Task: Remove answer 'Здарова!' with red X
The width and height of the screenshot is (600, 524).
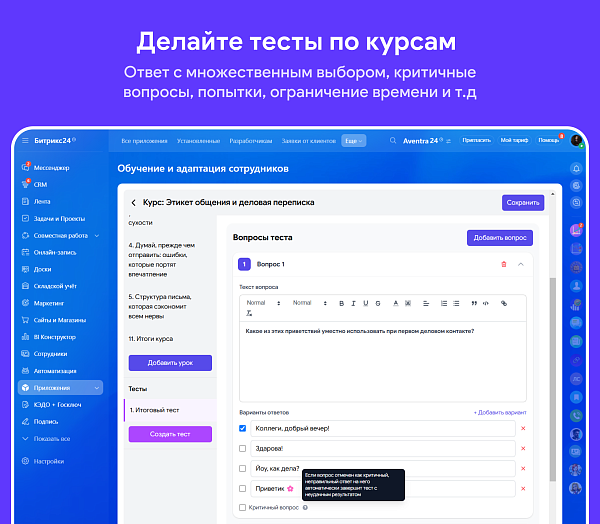Action: [523, 448]
